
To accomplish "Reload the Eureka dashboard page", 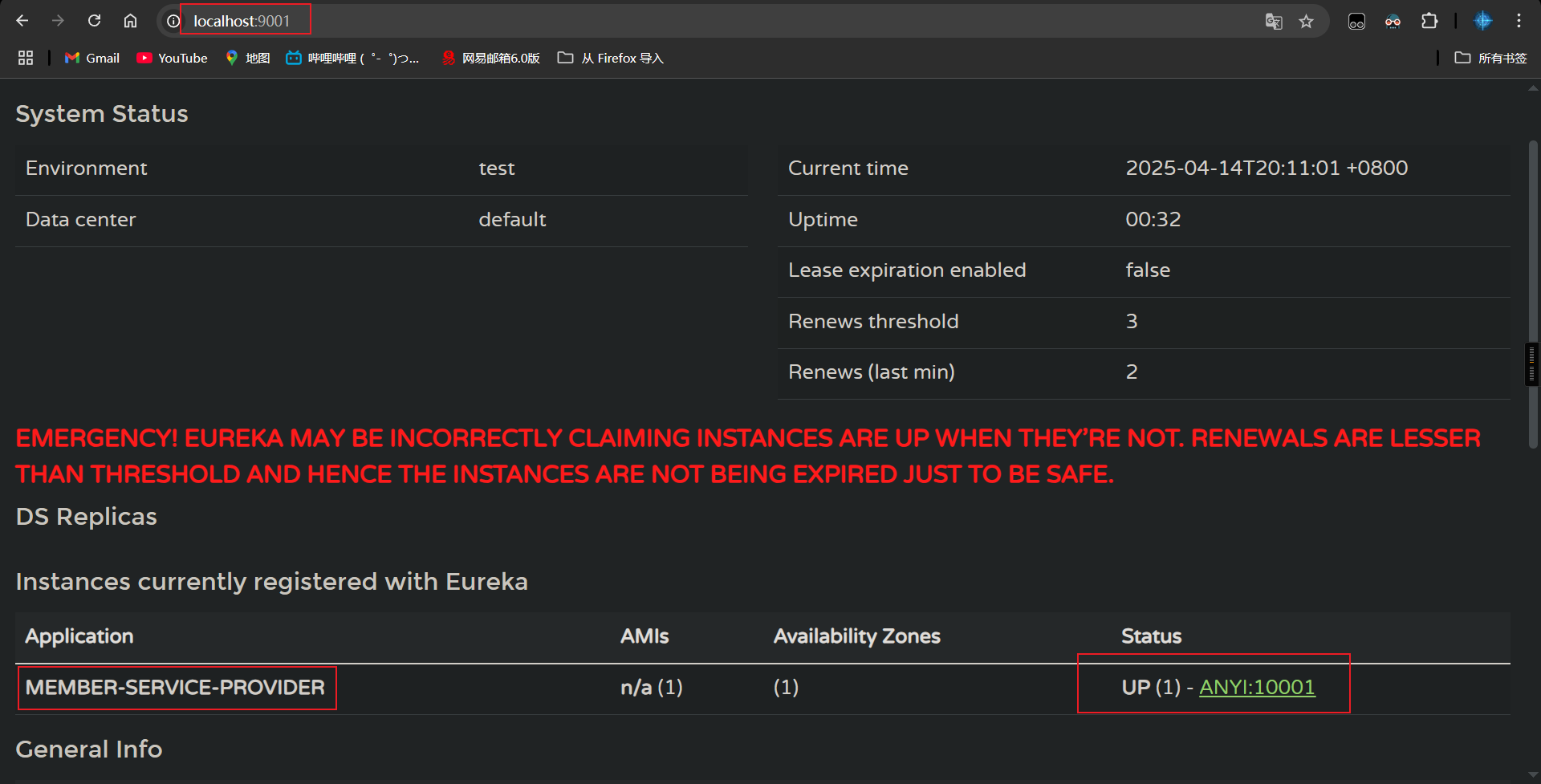I will point(94,21).
